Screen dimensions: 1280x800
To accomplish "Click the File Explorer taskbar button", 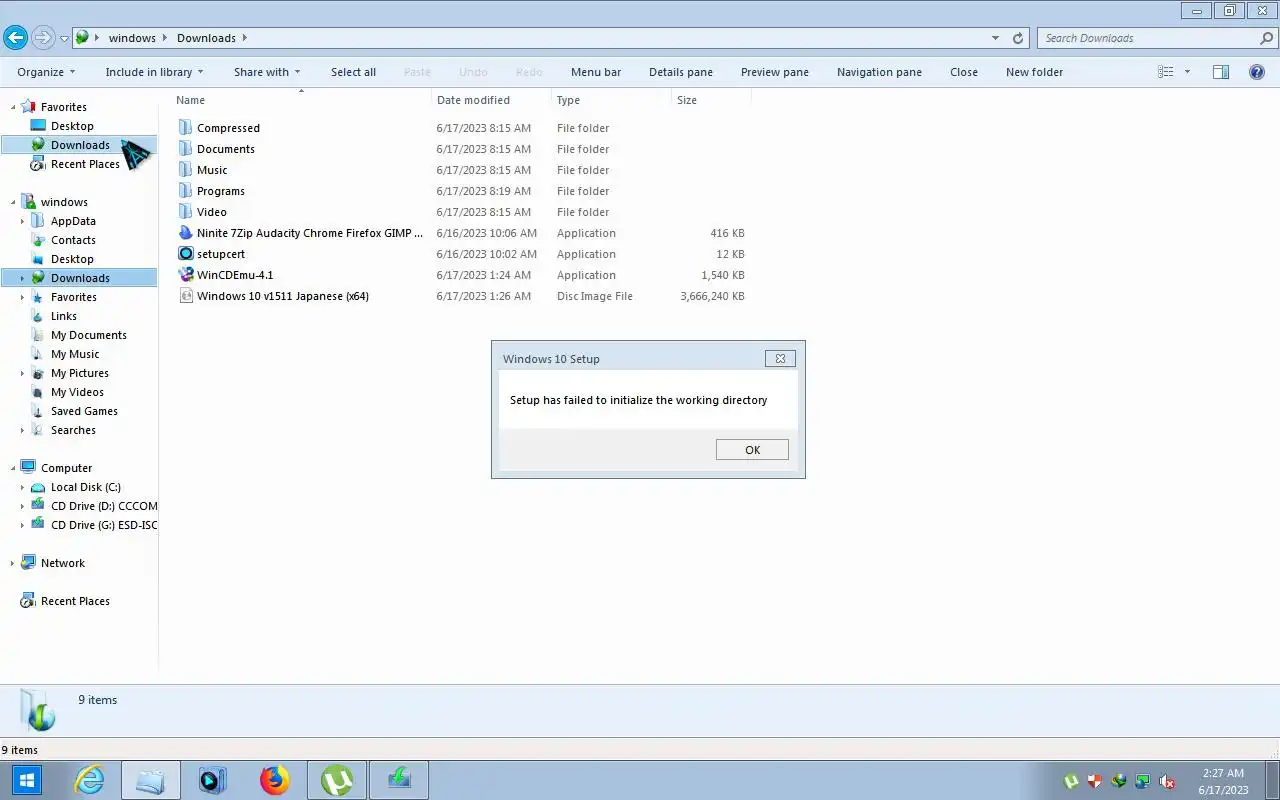I will point(151,780).
